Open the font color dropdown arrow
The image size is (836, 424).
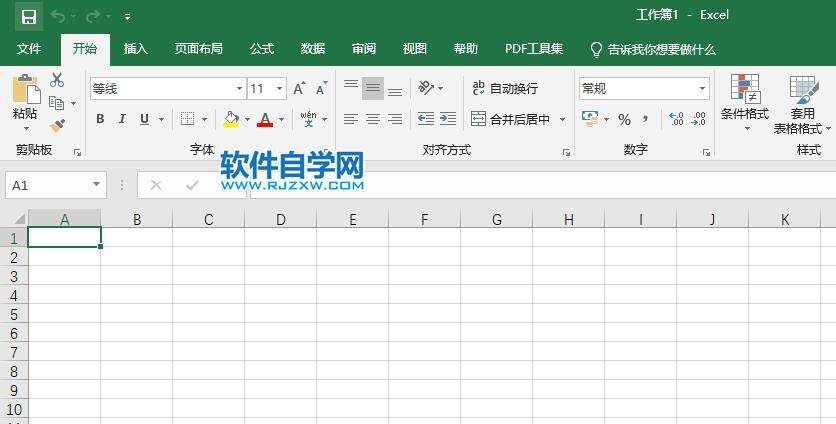[x=282, y=119]
